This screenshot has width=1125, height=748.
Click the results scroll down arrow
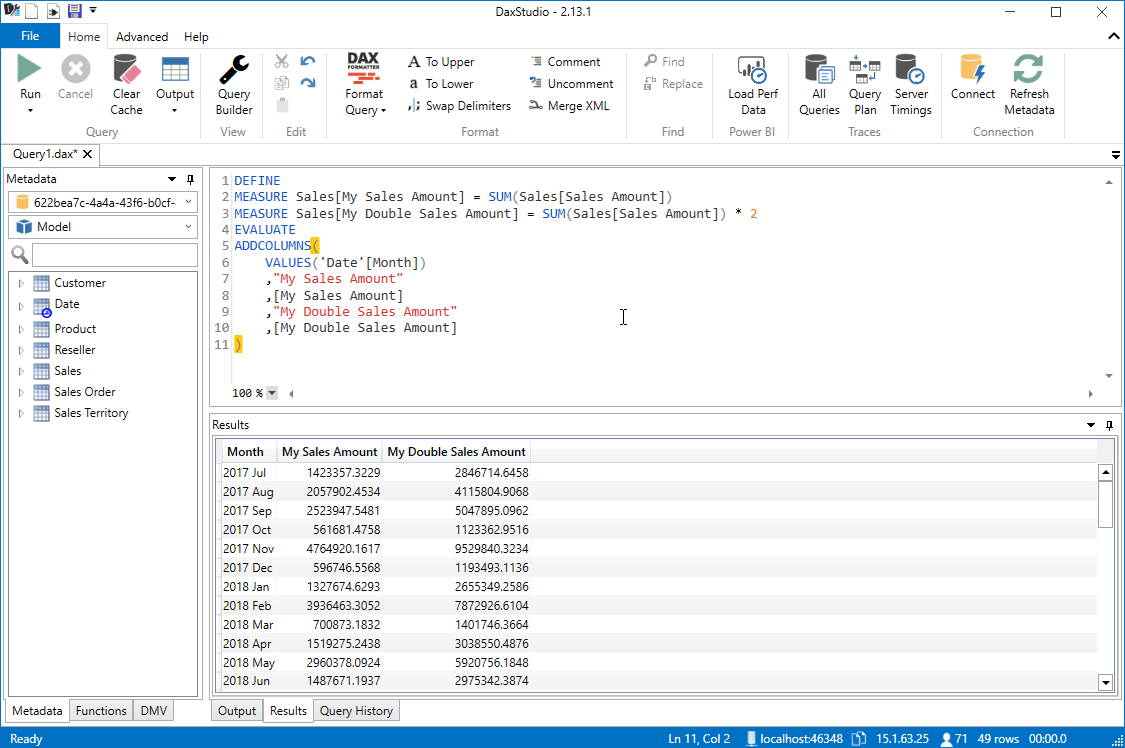(x=1105, y=683)
